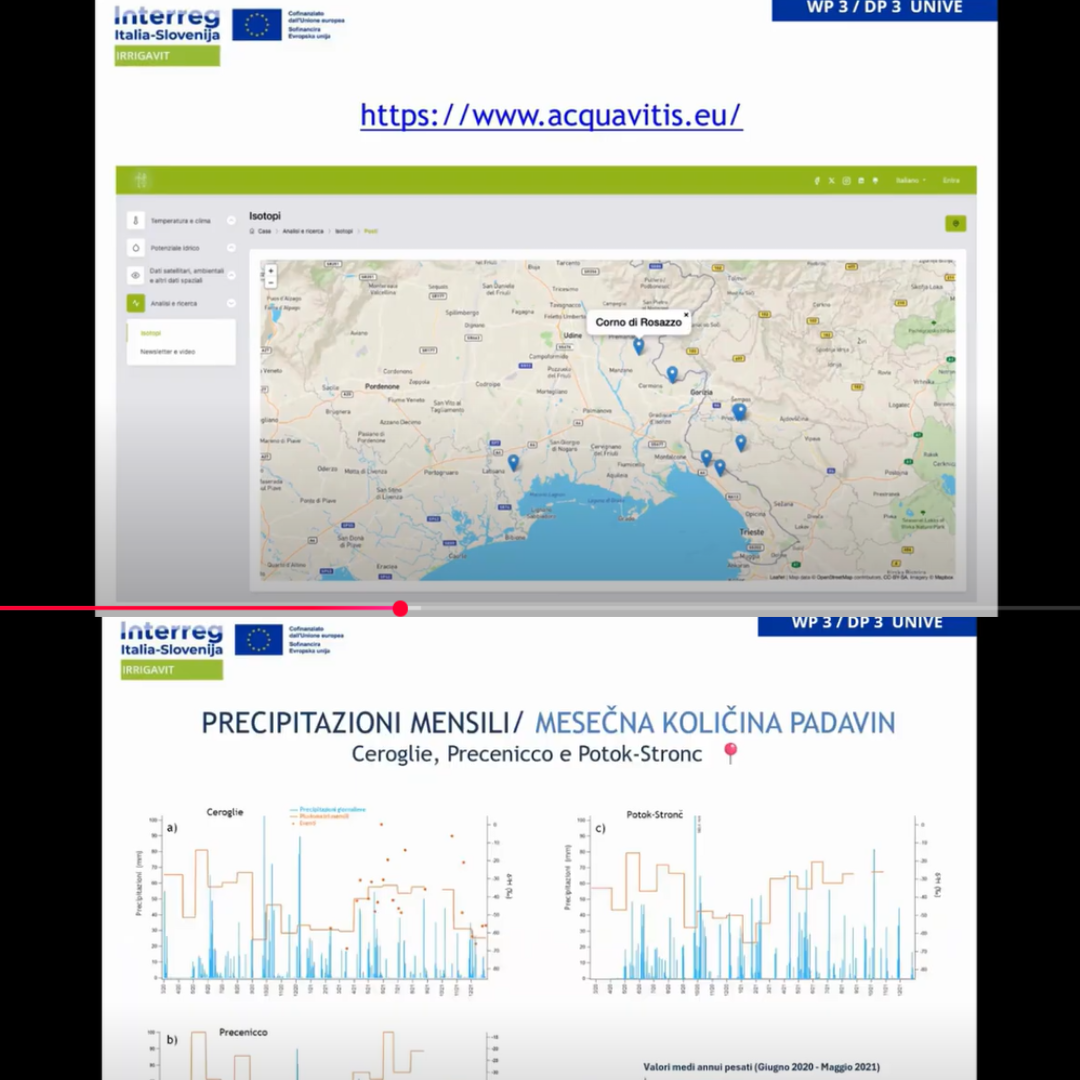Open the Temperatura e clima thermometer icon
This screenshot has width=1080, height=1080.
pos(136,220)
